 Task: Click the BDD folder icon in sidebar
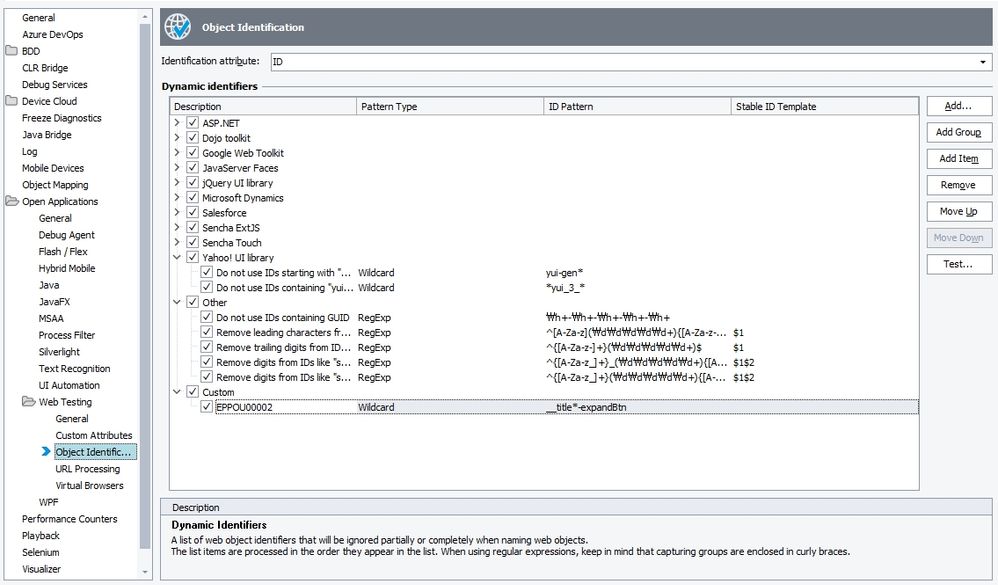click(x=12, y=51)
